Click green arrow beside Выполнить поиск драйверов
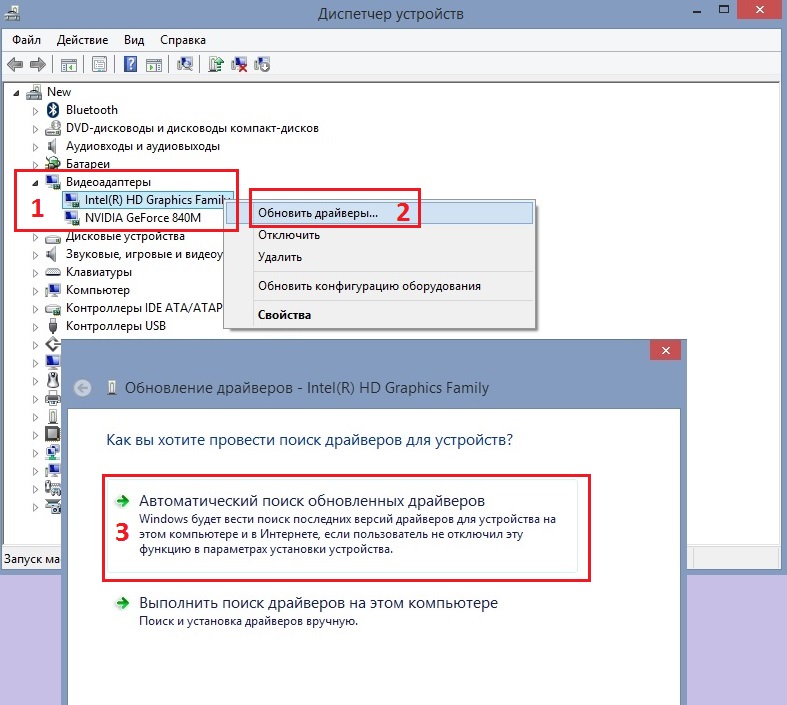787x705 pixels. (x=122, y=603)
